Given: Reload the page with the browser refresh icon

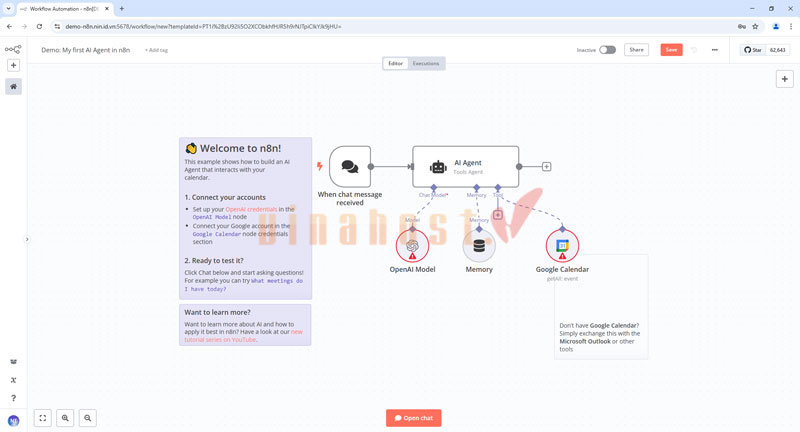Looking at the screenshot, I should tap(39, 27).
